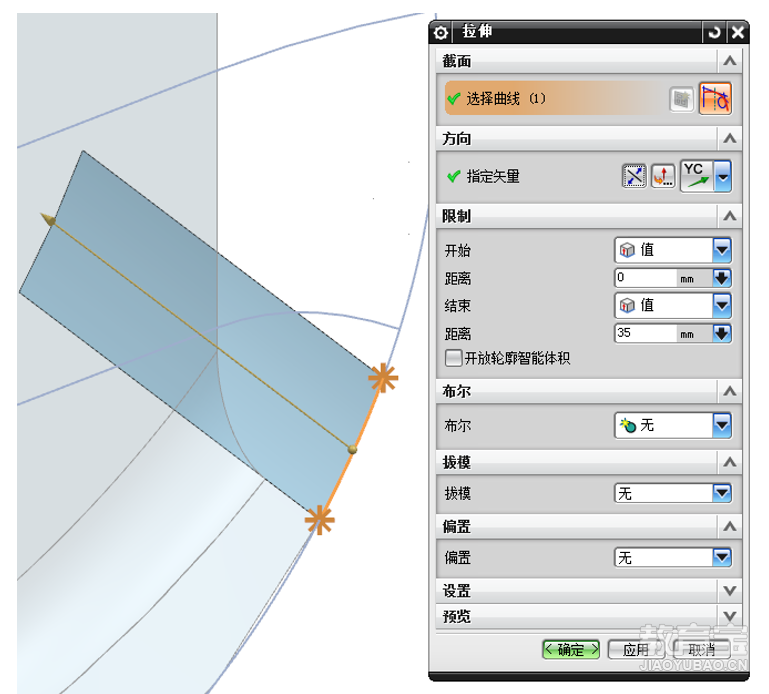Click the 取消 cancel button
The width and height of the screenshot is (769, 694).
coord(702,650)
